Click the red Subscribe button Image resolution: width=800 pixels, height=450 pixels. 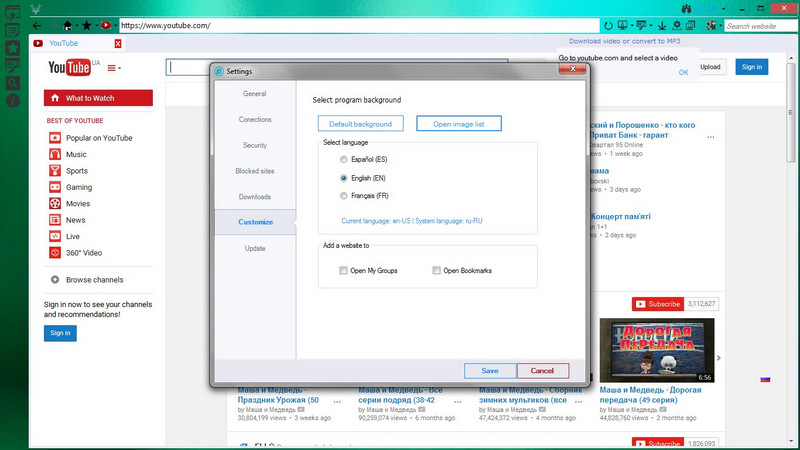658,304
